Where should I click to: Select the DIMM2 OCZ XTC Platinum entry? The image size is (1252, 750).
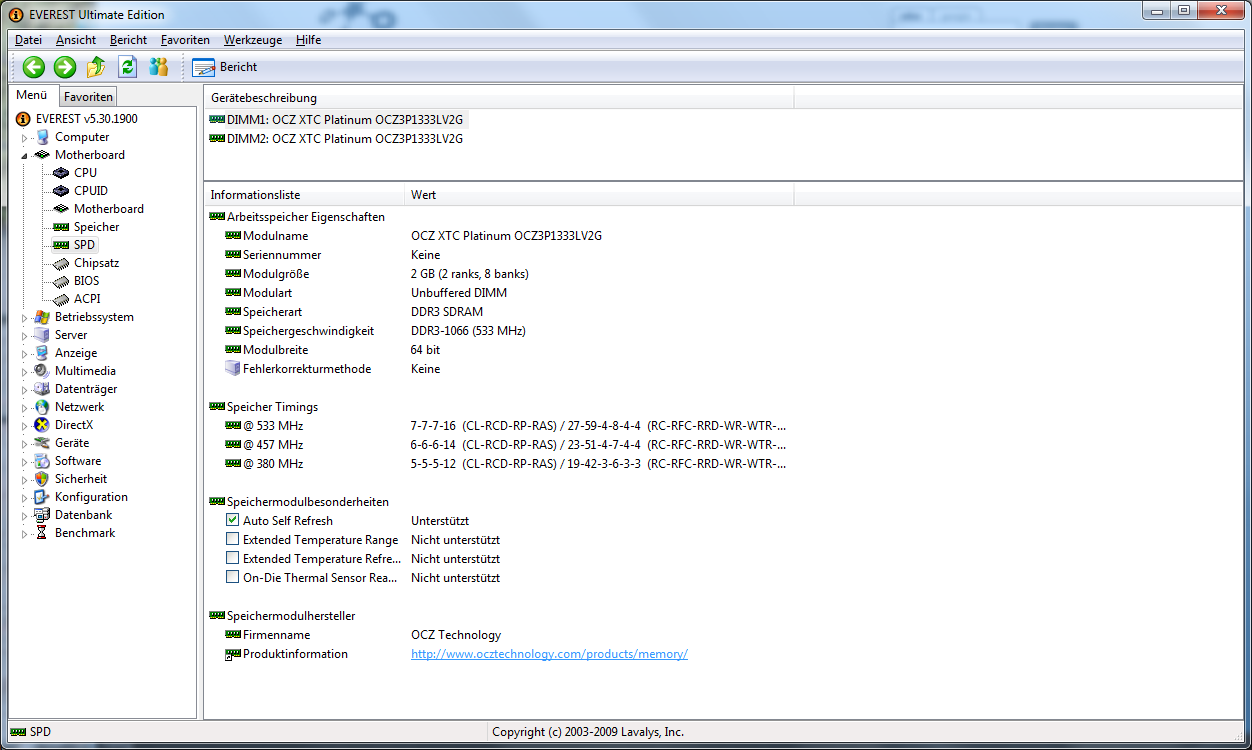click(x=344, y=139)
